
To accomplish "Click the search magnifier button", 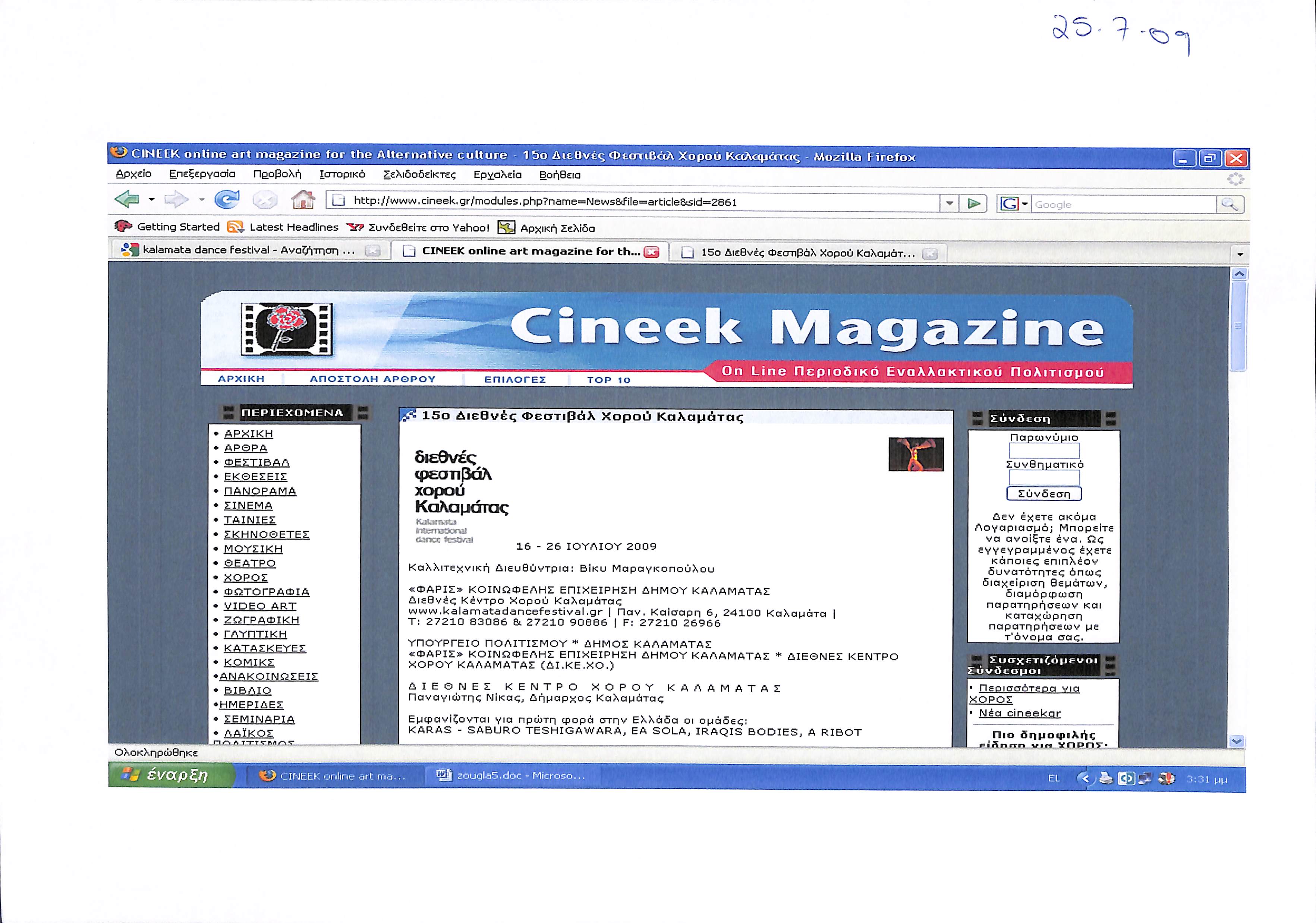I will [x=1230, y=205].
